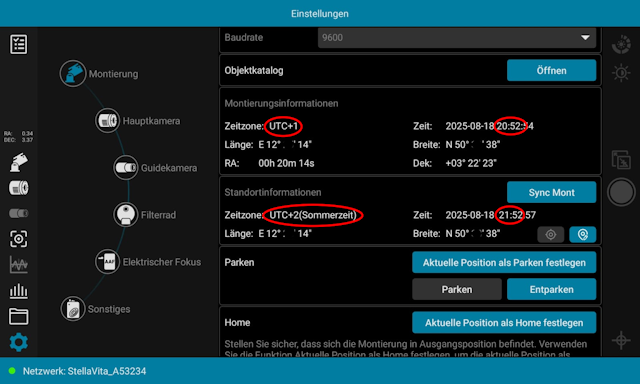Click the gray GPS locate target icon

(551, 235)
